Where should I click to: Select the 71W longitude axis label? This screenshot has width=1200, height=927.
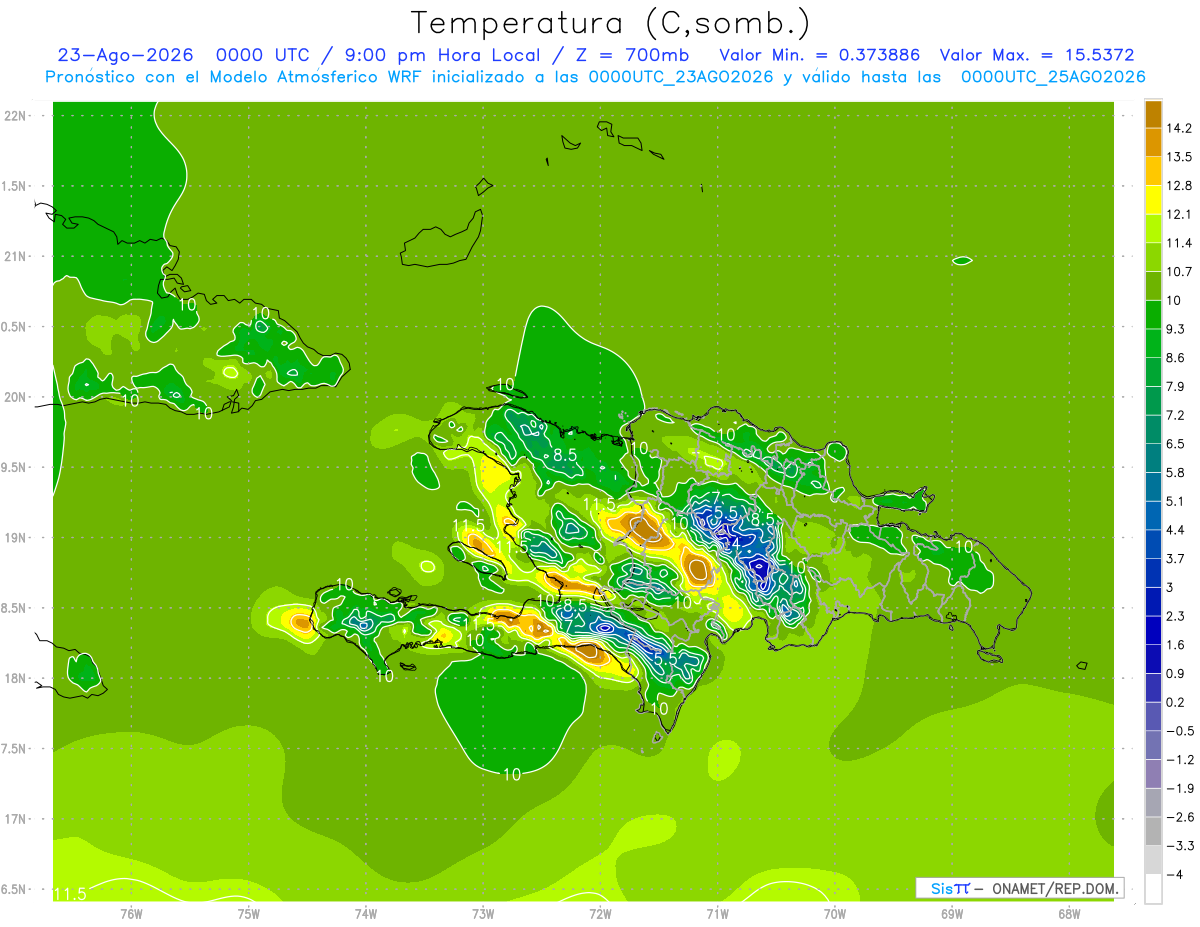(x=717, y=914)
